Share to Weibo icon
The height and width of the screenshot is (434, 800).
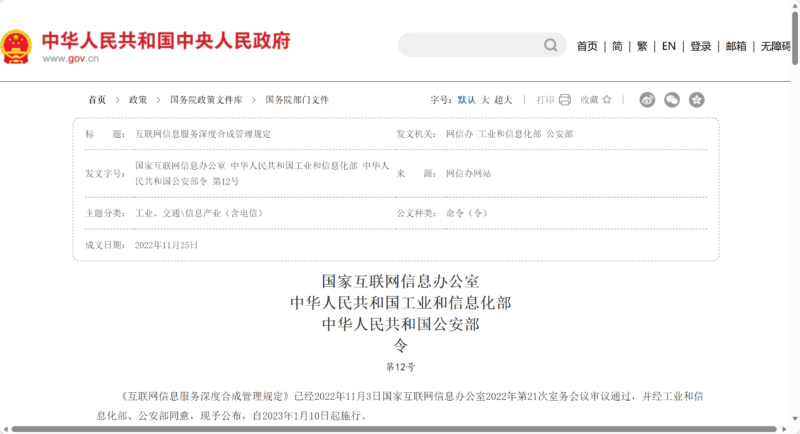tap(647, 100)
